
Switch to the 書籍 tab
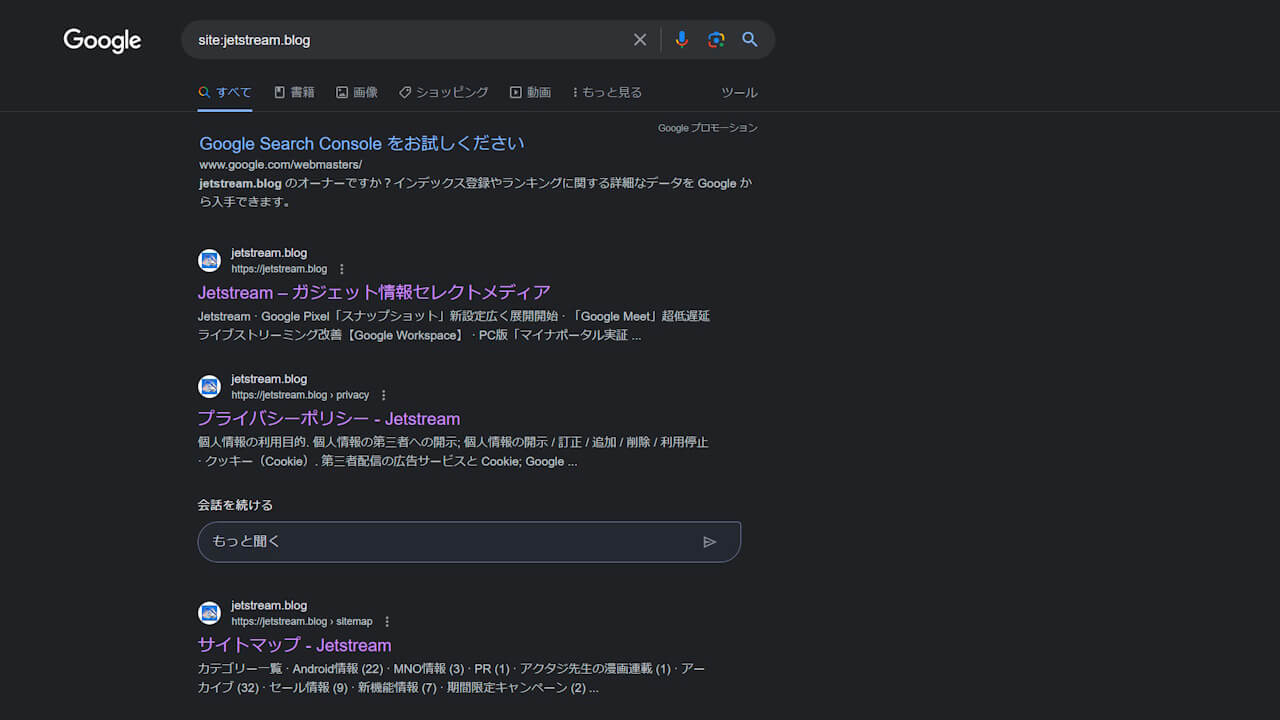(x=294, y=92)
